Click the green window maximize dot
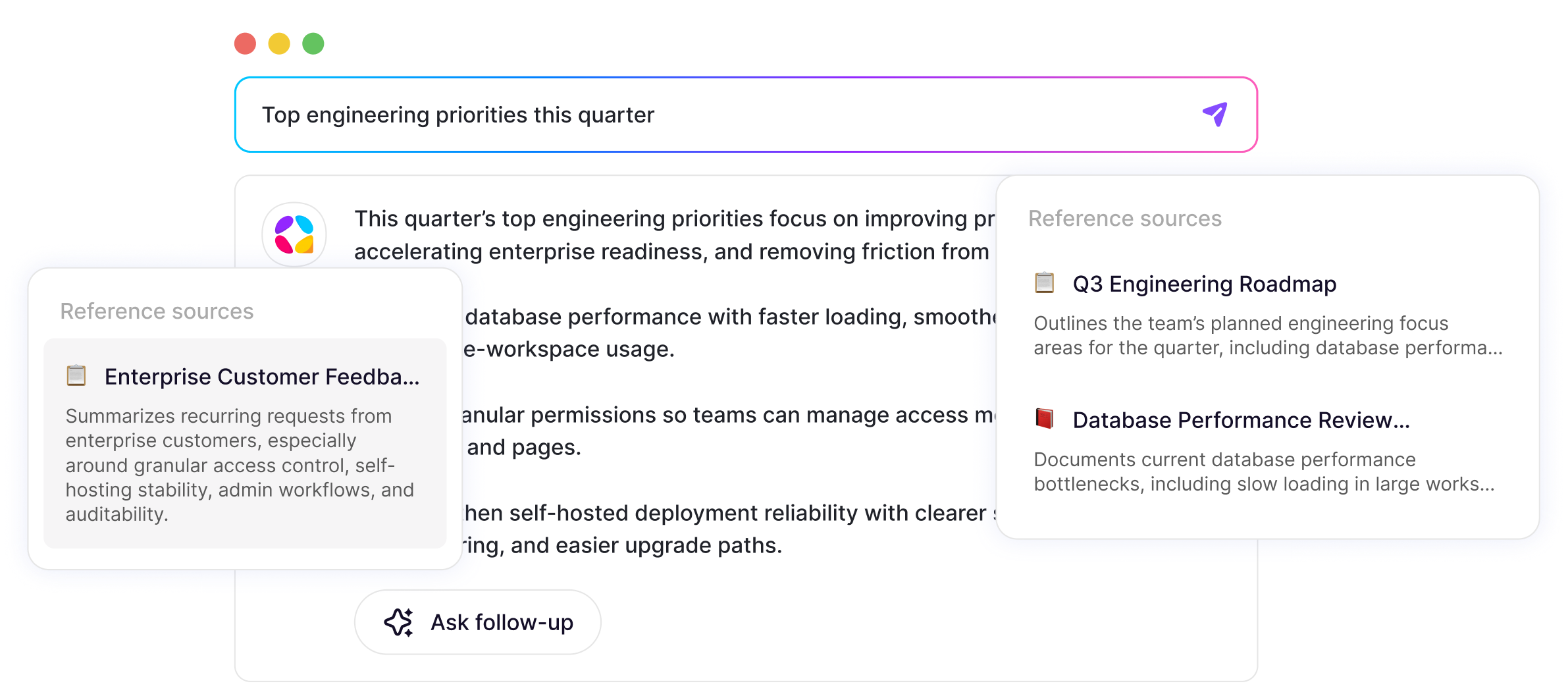1568x698 pixels. tap(313, 43)
